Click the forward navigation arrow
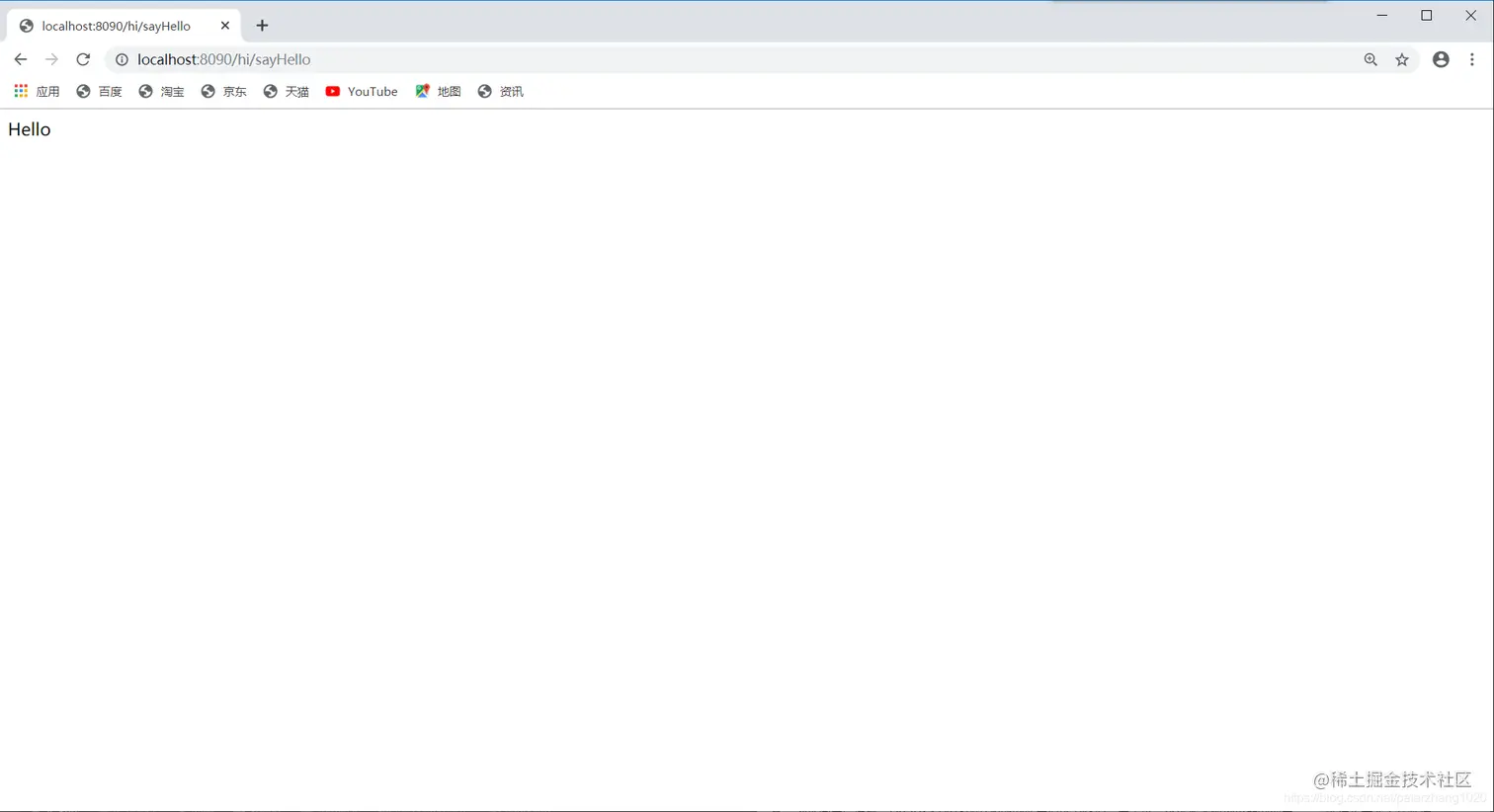 pos(51,59)
